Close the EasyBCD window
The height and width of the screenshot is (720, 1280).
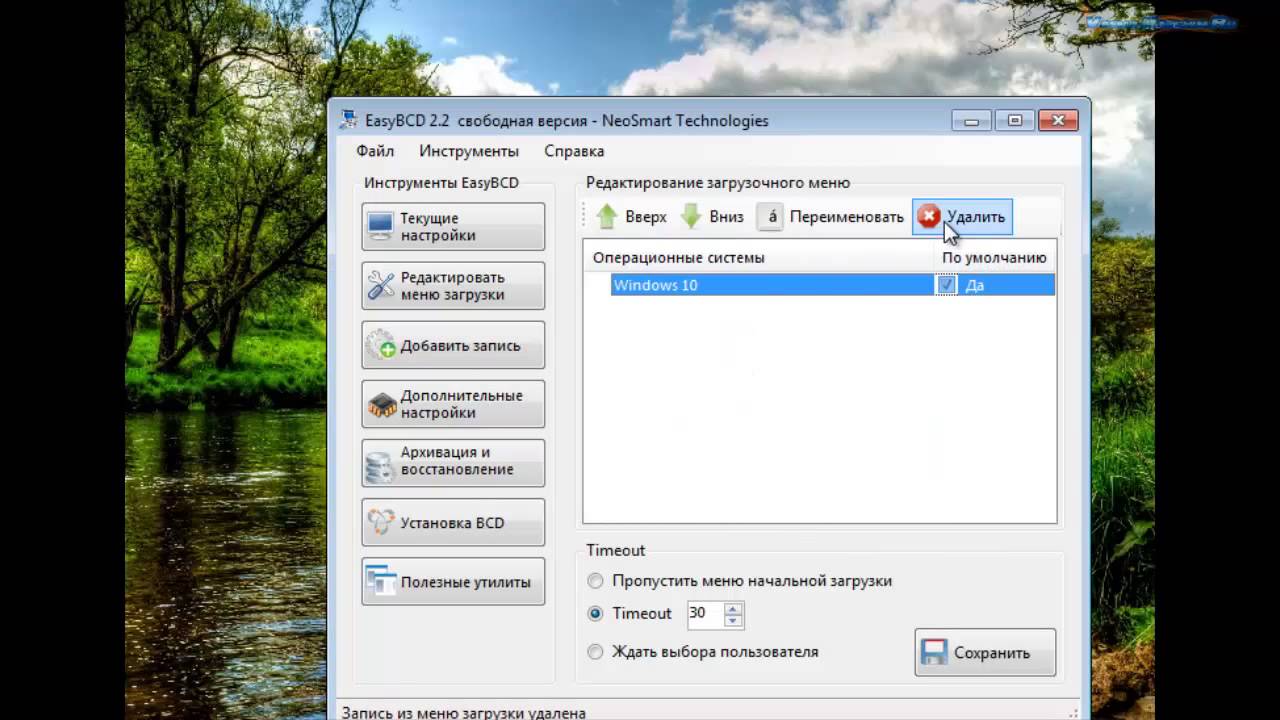(x=1058, y=120)
